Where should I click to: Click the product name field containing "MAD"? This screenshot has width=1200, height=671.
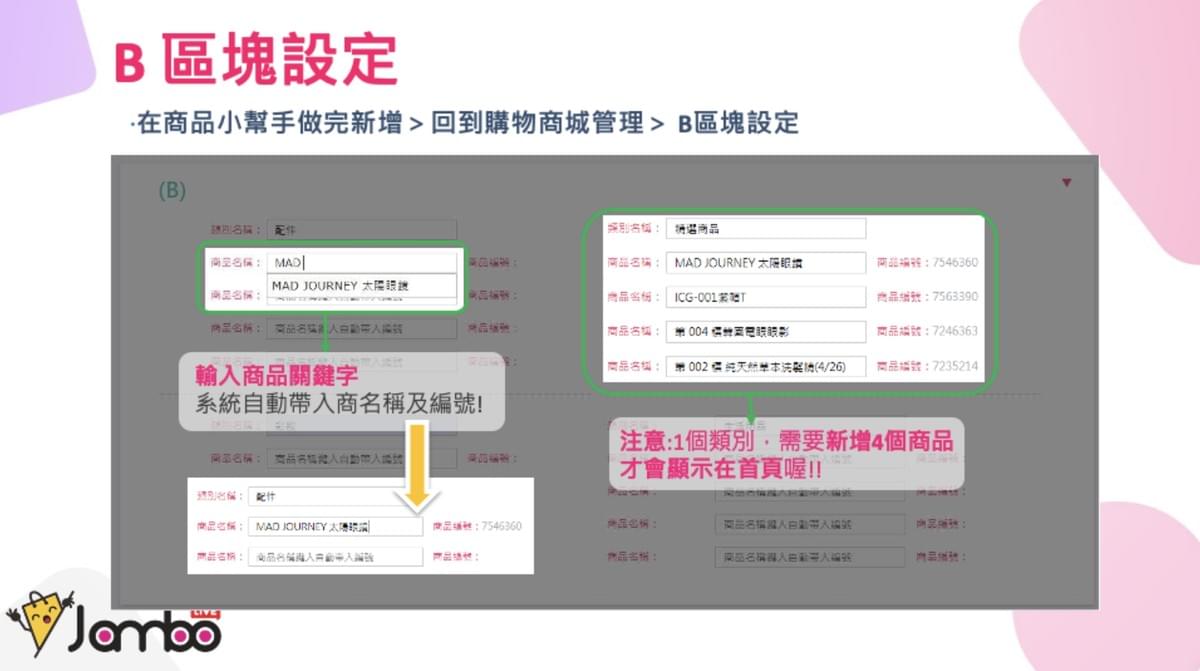pyautogui.click(x=362, y=263)
